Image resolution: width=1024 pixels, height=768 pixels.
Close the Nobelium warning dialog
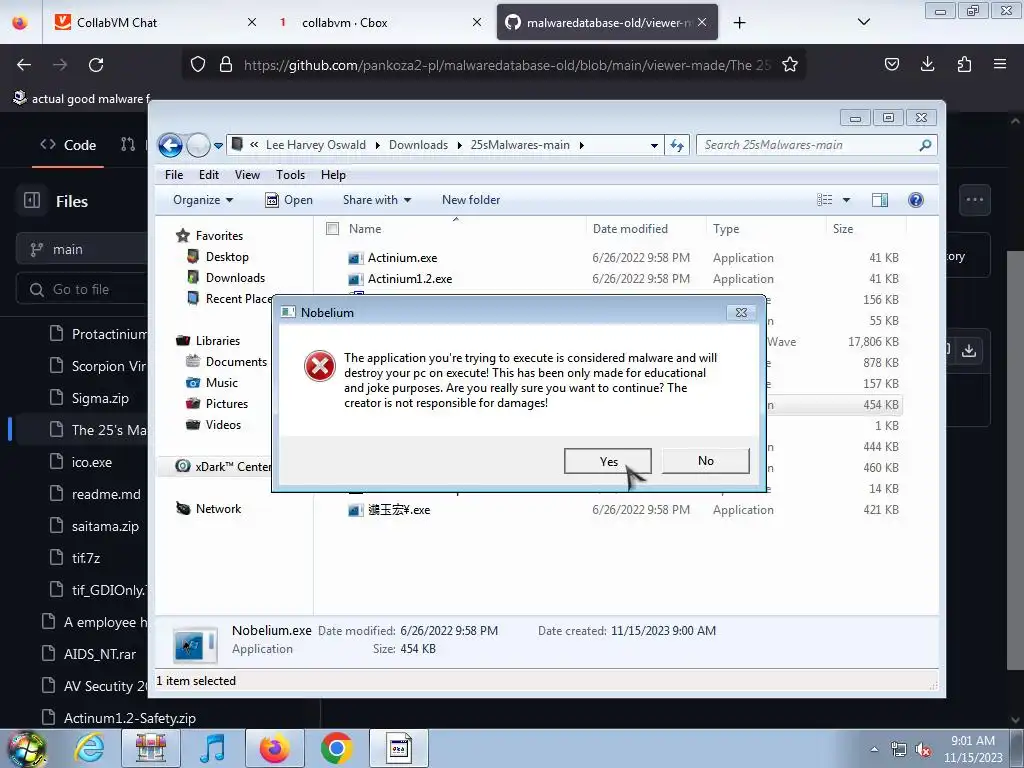(x=741, y=313)
